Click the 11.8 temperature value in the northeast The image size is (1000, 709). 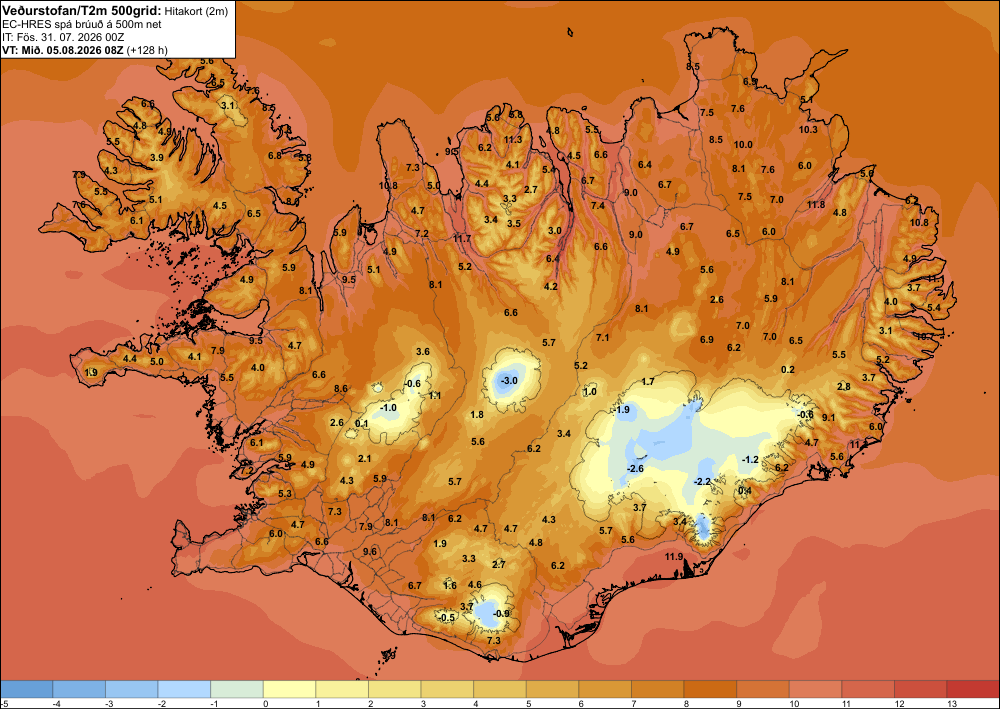(816, 205)
